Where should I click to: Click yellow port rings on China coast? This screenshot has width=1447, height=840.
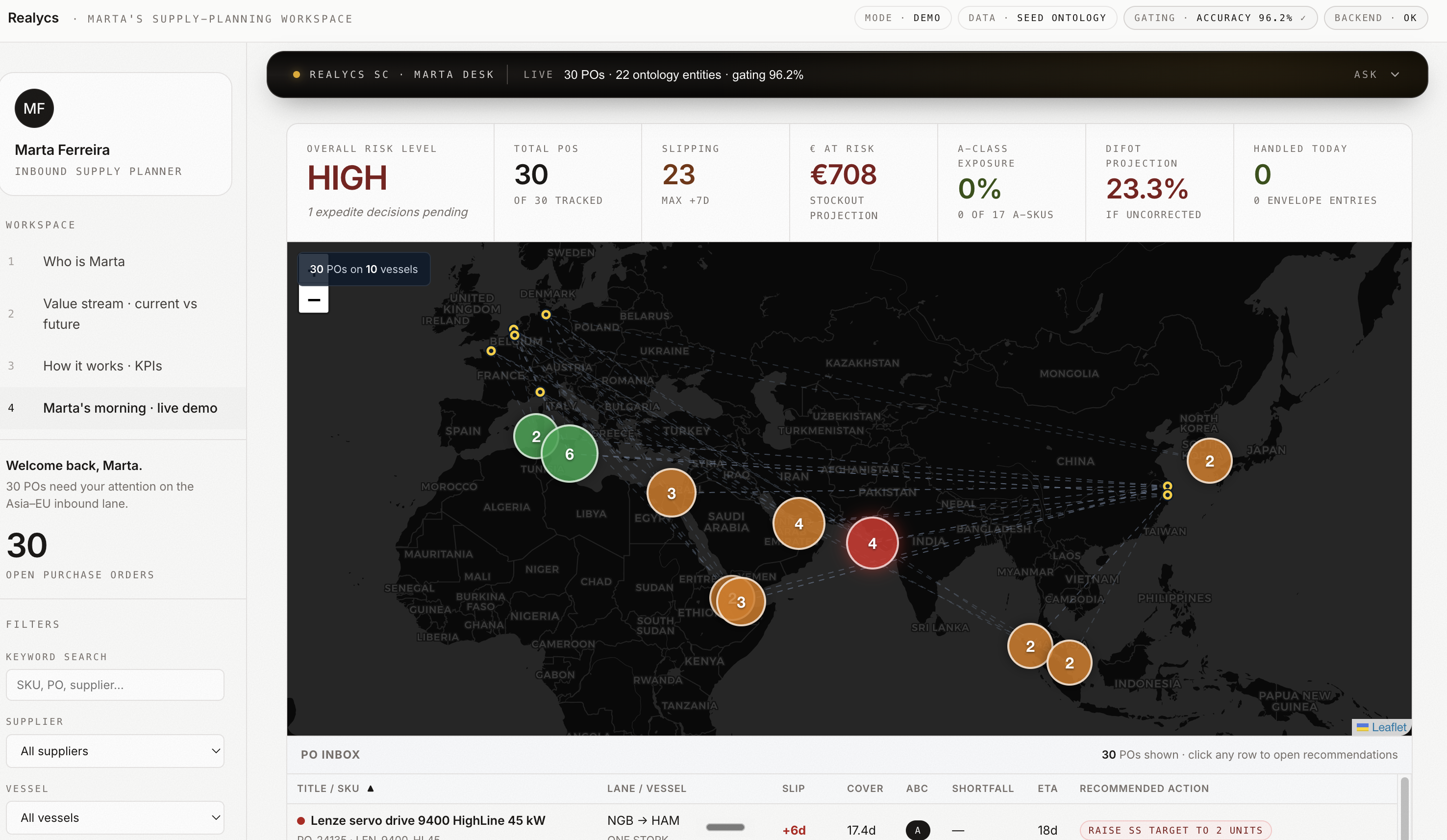[x=1167, y=491]
